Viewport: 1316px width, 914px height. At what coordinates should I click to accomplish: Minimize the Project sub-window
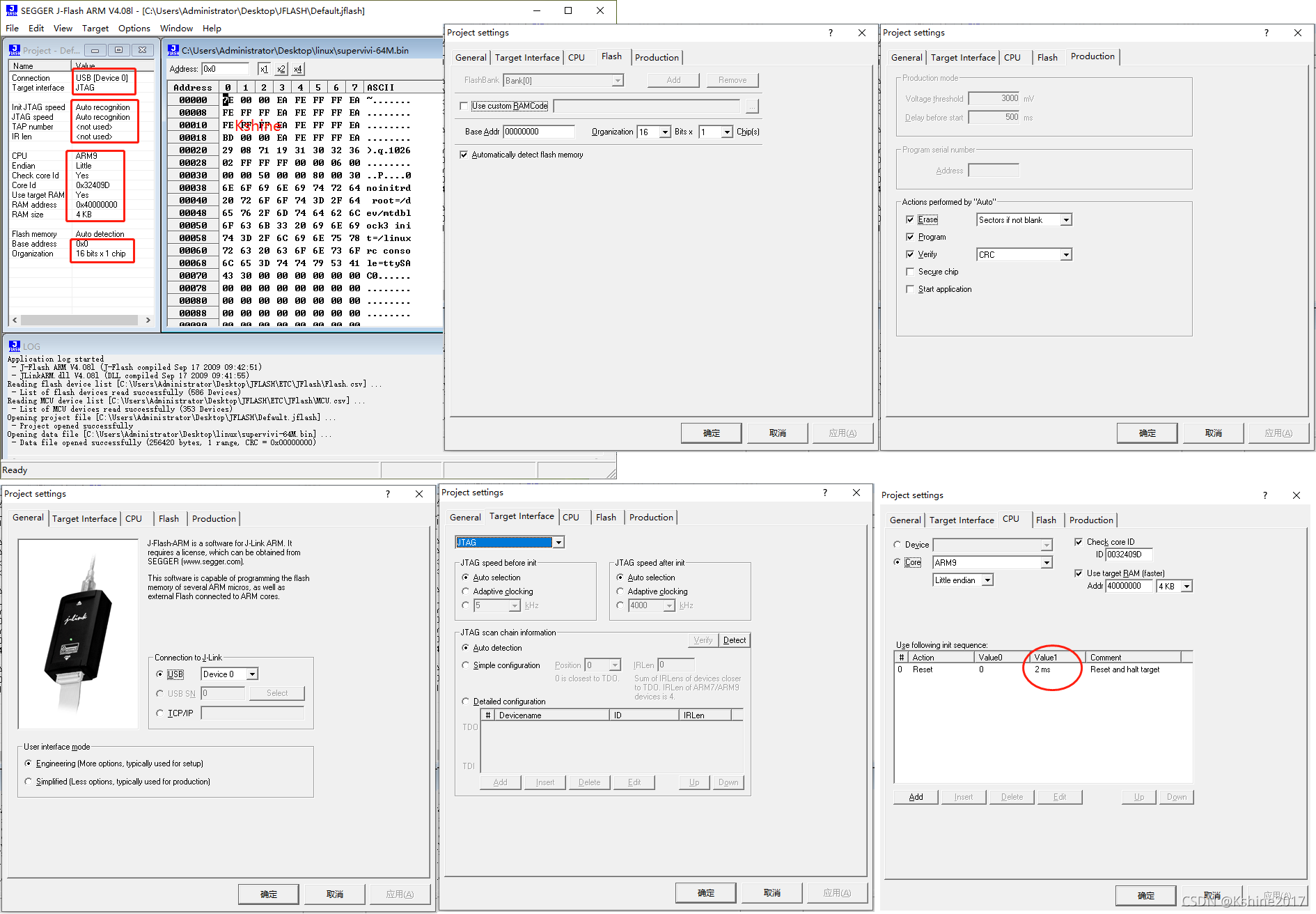tap(95, 50)
